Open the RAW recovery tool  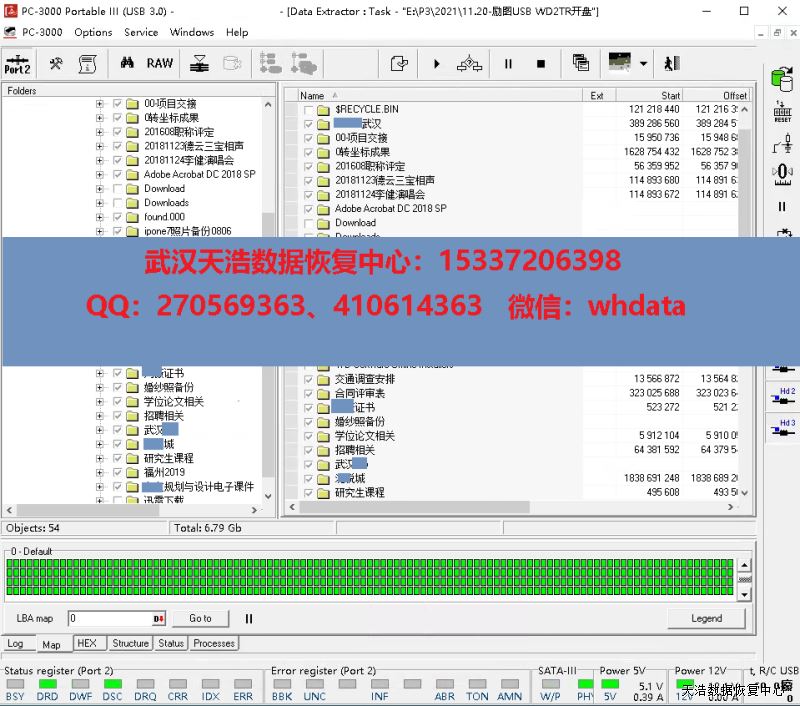pos(160,63)
